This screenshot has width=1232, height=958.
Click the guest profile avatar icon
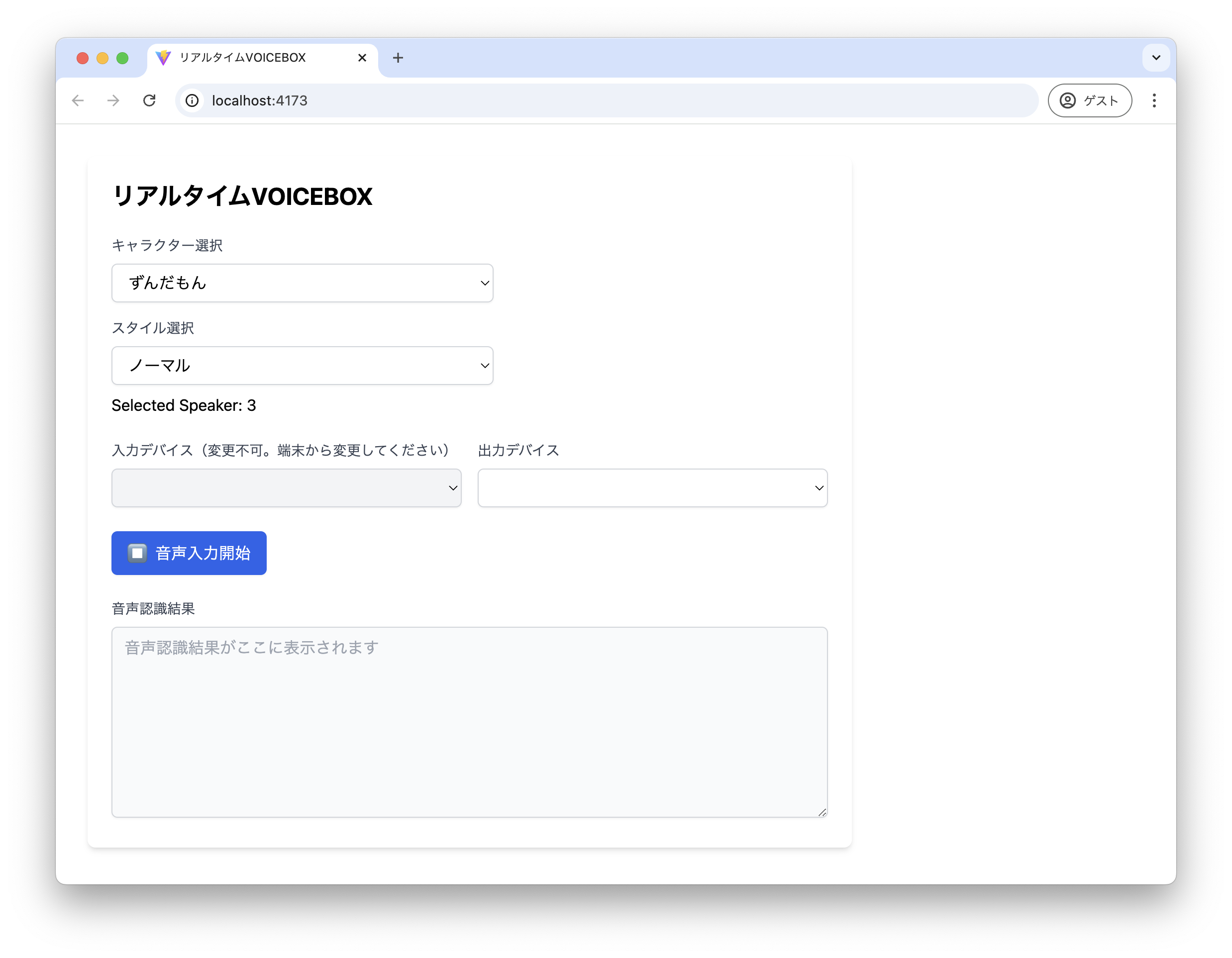click(x=1067, y=100)
